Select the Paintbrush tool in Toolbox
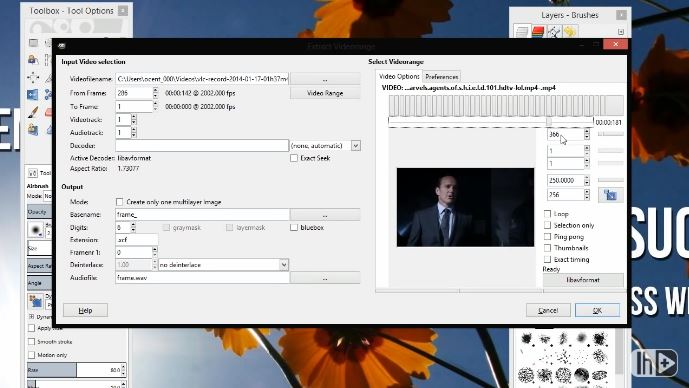Screen dimensions: 689x388 tap(33, 112)
